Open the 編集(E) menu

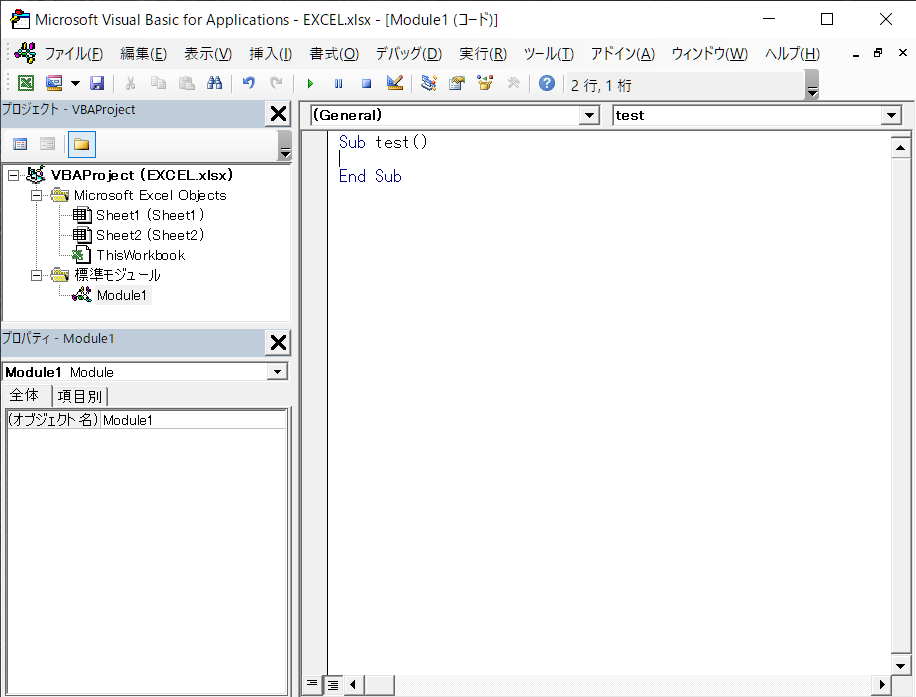[x=143, y=54]
